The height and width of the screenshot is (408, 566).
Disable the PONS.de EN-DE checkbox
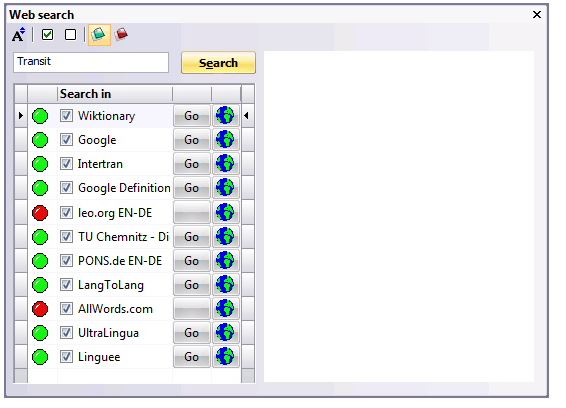point(66,261)
